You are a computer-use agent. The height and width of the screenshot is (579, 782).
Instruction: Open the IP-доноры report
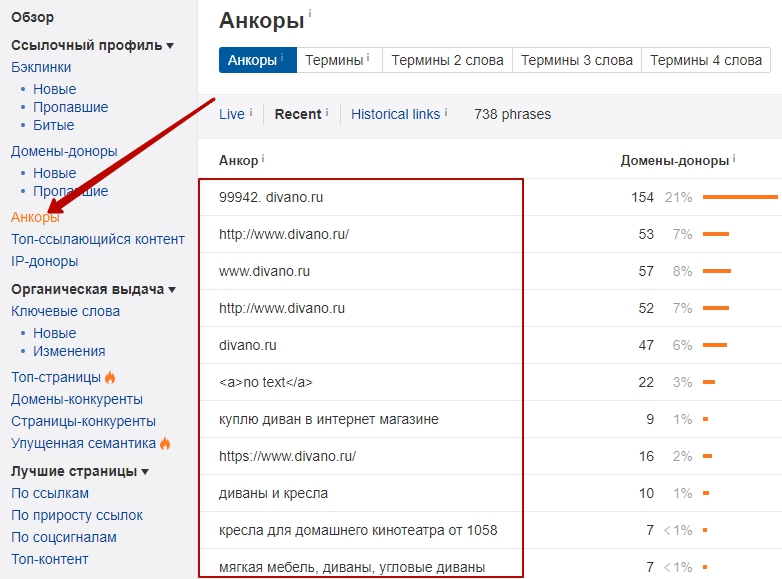click(45, 261)
